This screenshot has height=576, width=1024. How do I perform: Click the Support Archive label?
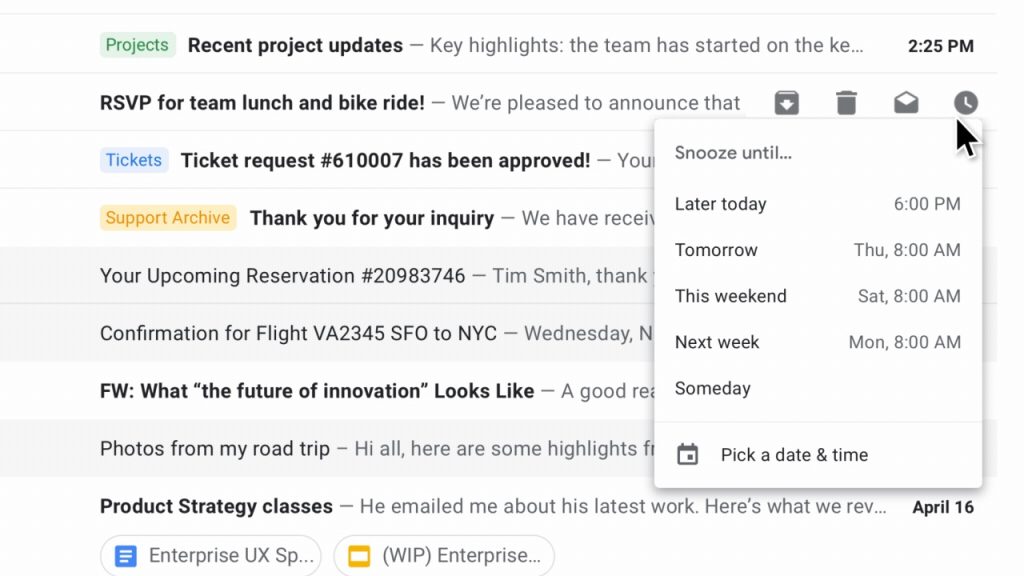(x=168, y=217)
